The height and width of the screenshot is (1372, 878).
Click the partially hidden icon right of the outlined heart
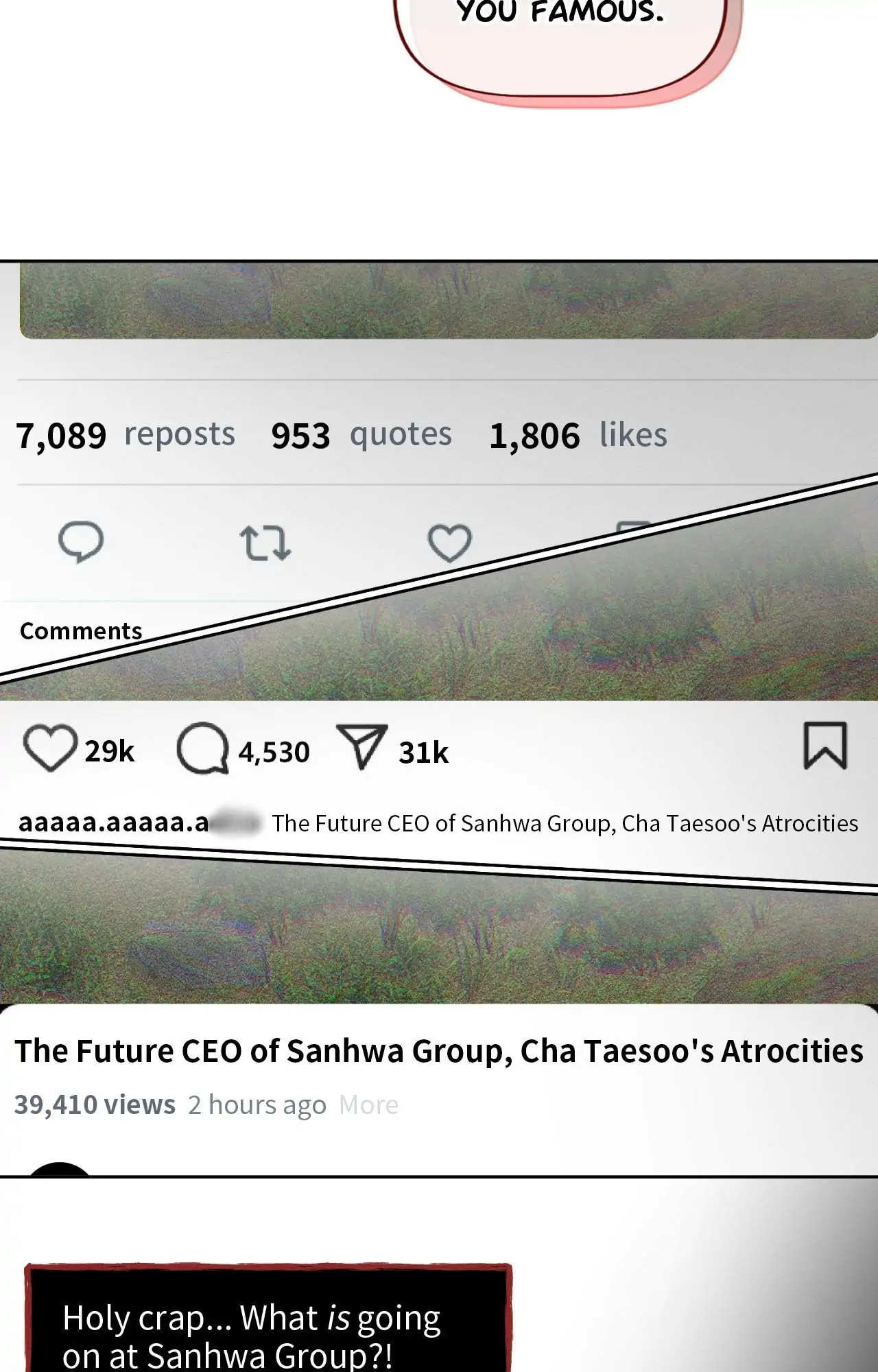point(632,527)
